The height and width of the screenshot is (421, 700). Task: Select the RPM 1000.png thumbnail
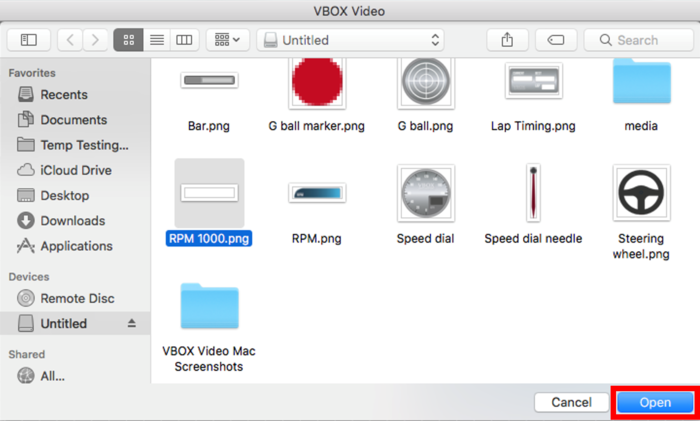point(209,193)
